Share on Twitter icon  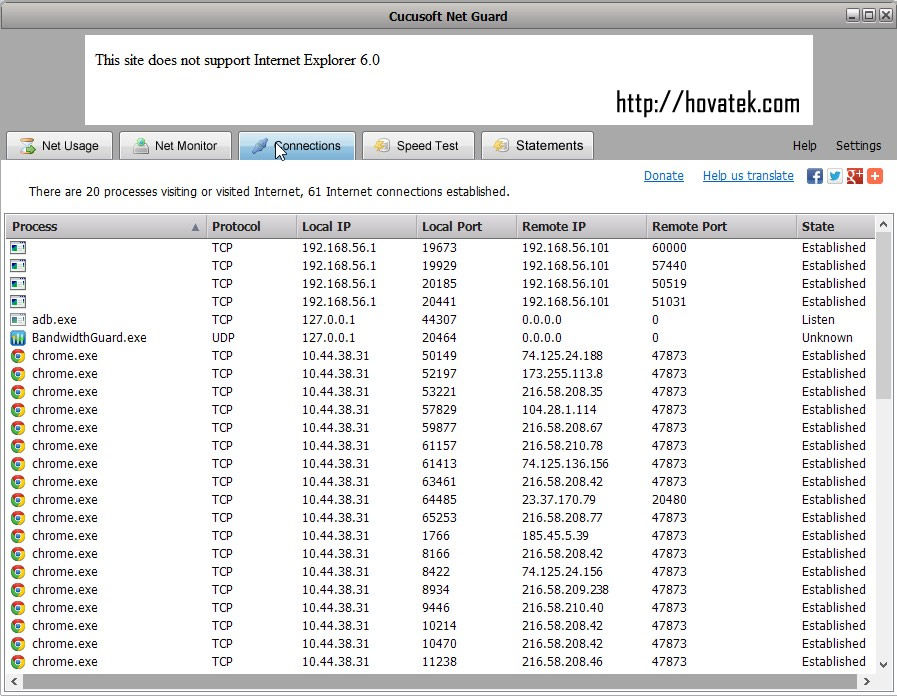point(835,176)
